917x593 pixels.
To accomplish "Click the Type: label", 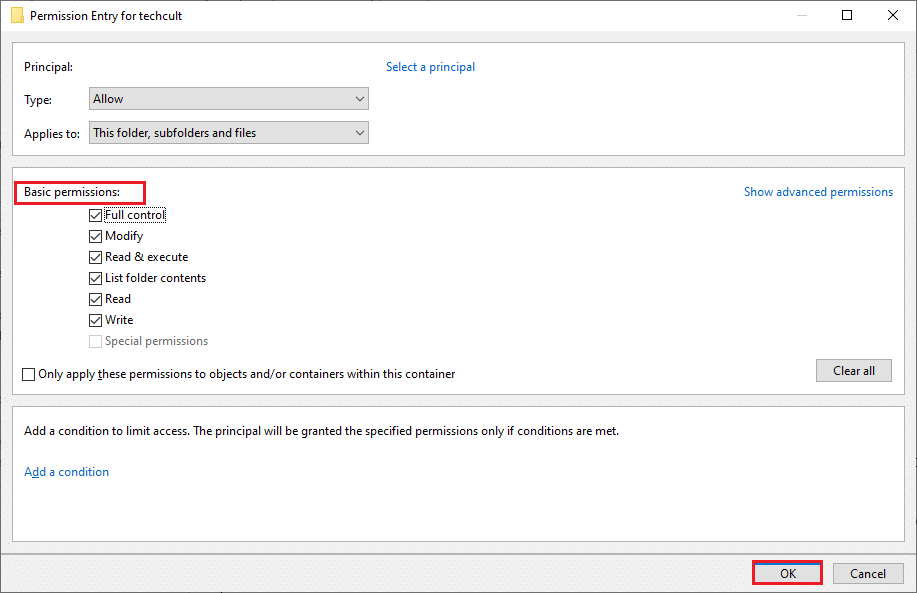I will (x=38, y=100).
